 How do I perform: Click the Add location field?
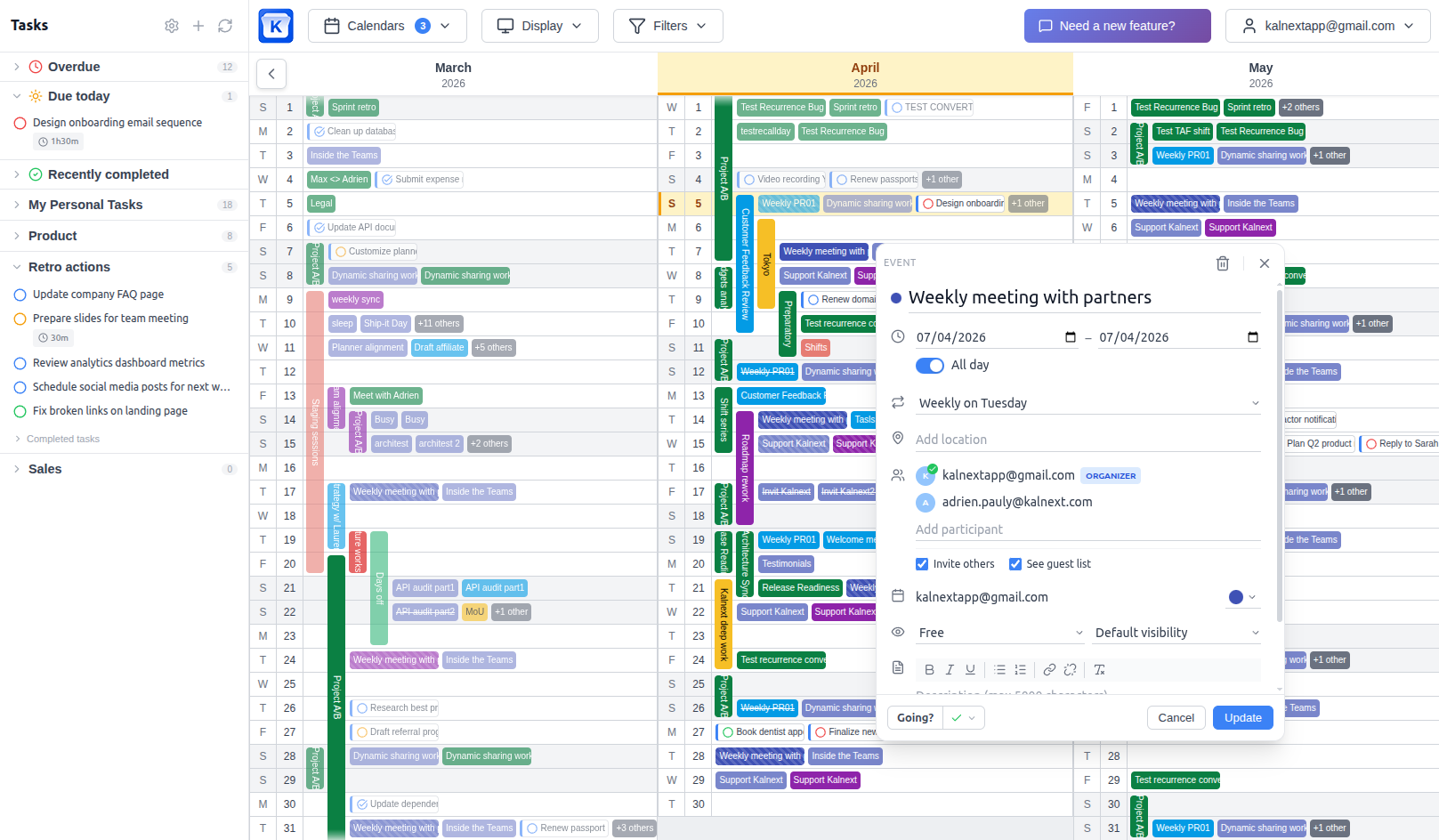click(1086, 440)
